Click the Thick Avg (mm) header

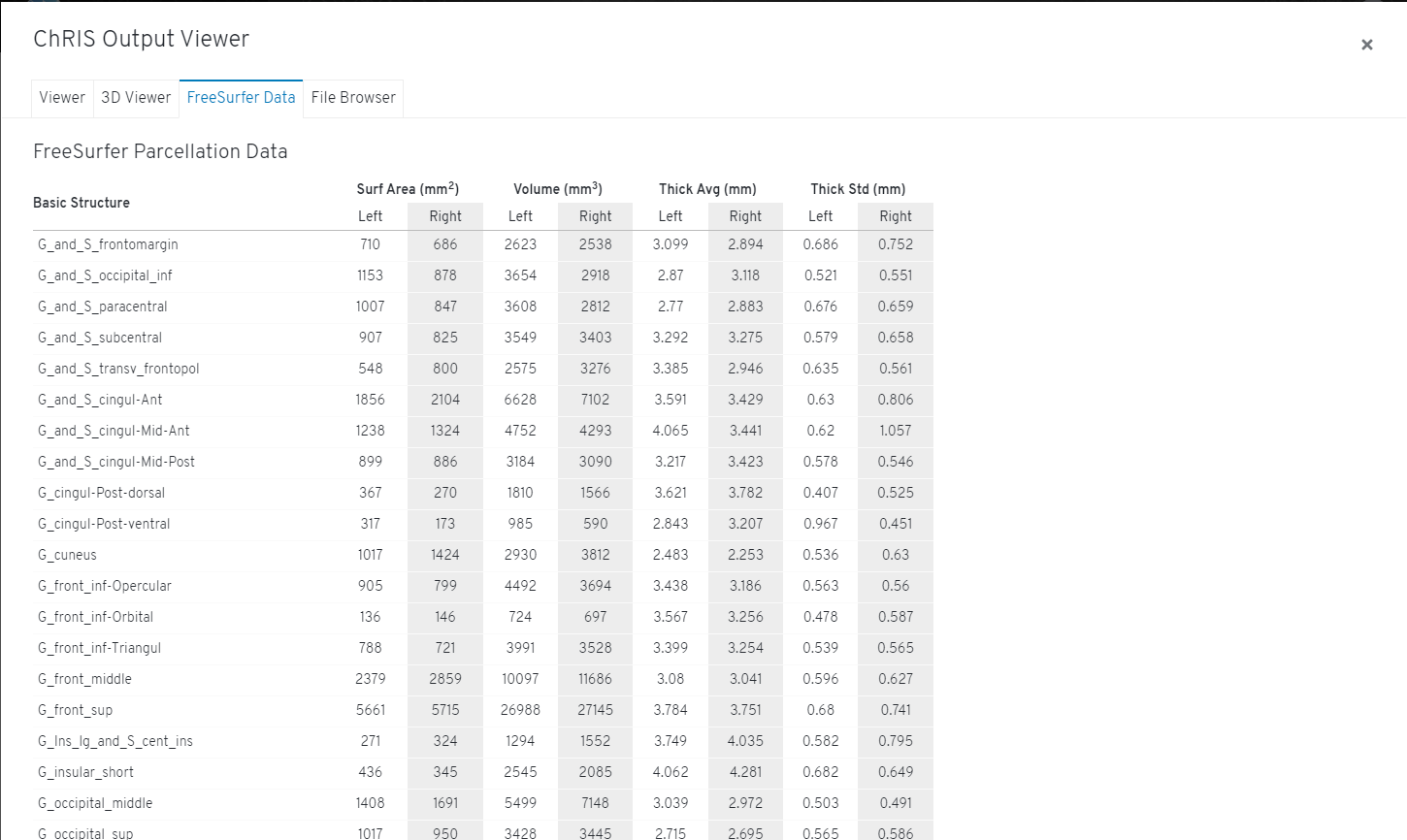707,188
